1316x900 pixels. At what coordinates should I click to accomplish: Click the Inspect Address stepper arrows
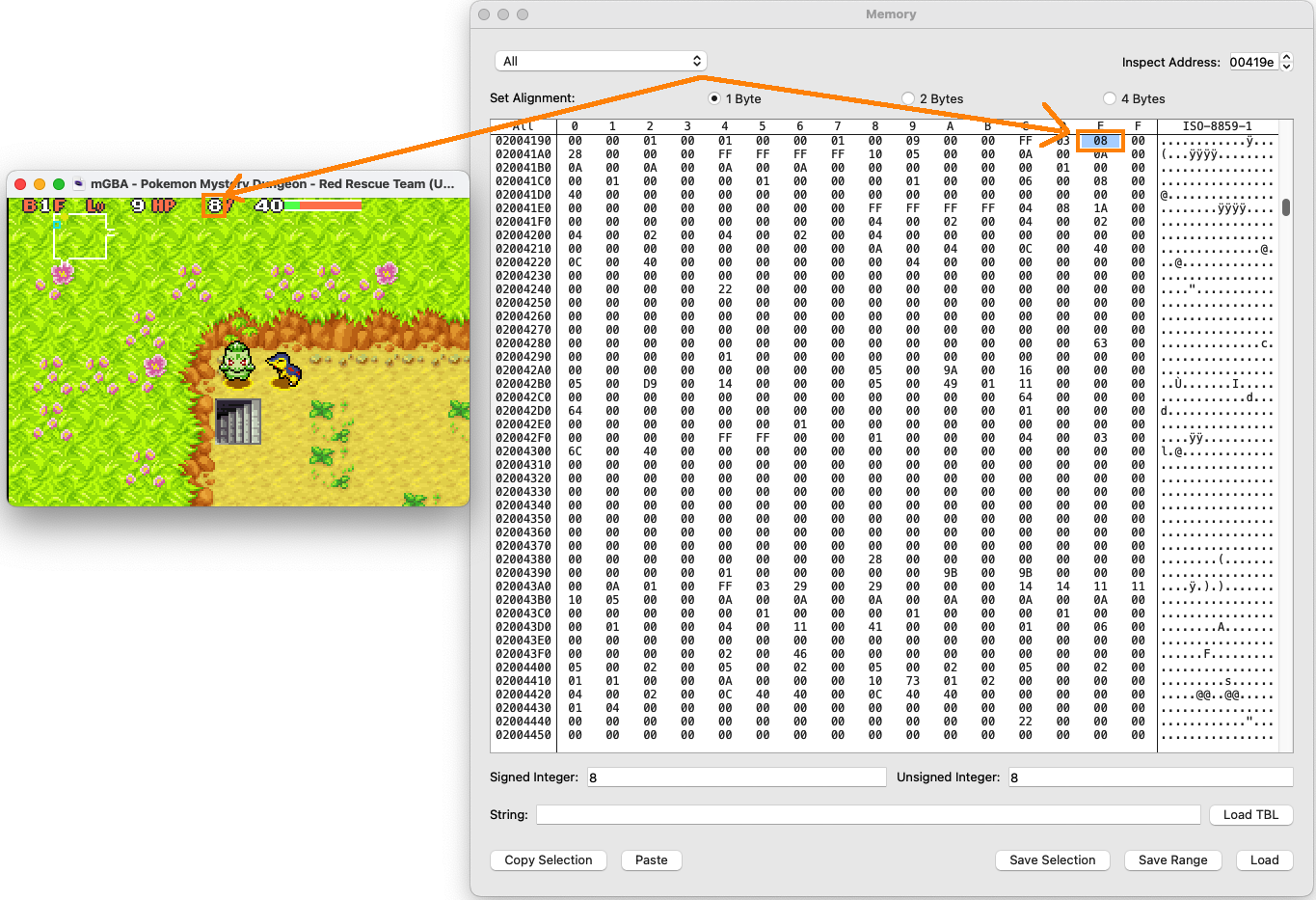point(1286,62)
